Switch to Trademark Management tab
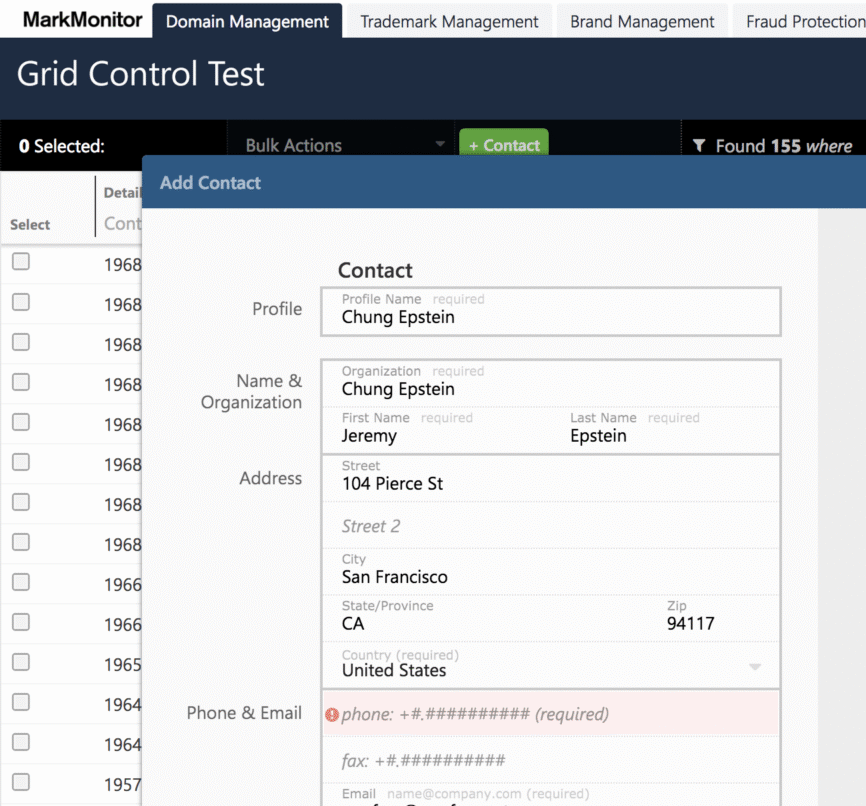The height and width of the screenshot is (806, 866). (x=449, y=21)
